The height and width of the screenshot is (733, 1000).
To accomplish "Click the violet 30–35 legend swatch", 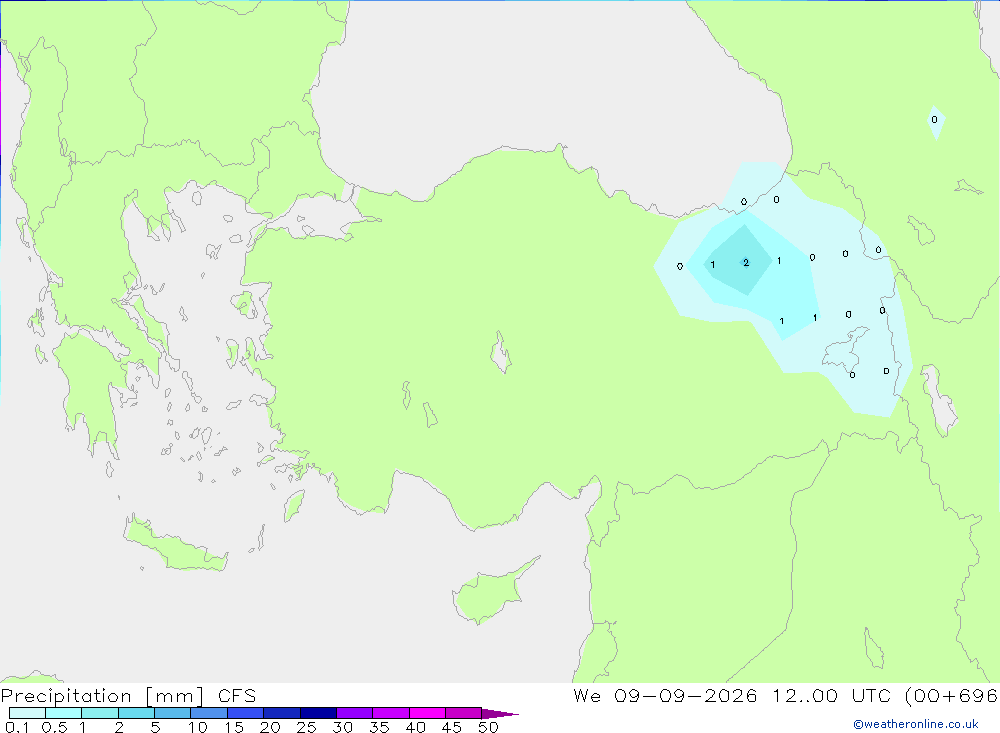I will pyautogui.click(x=355, y=713).
